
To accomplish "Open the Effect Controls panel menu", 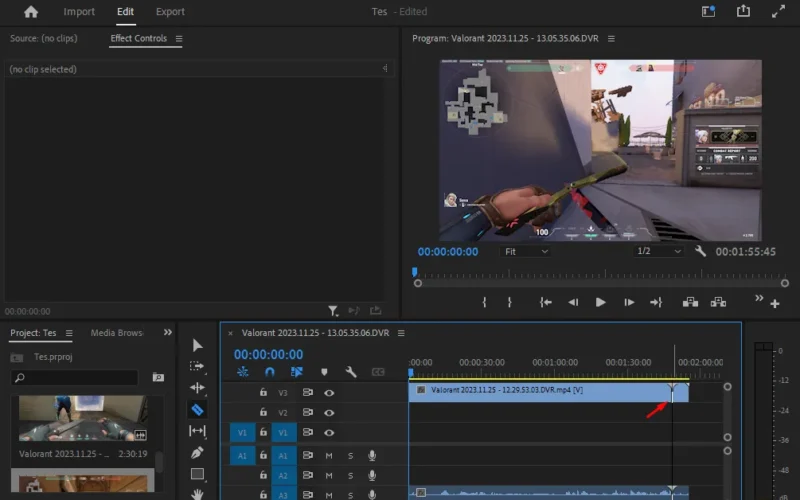I will (179, 39).
